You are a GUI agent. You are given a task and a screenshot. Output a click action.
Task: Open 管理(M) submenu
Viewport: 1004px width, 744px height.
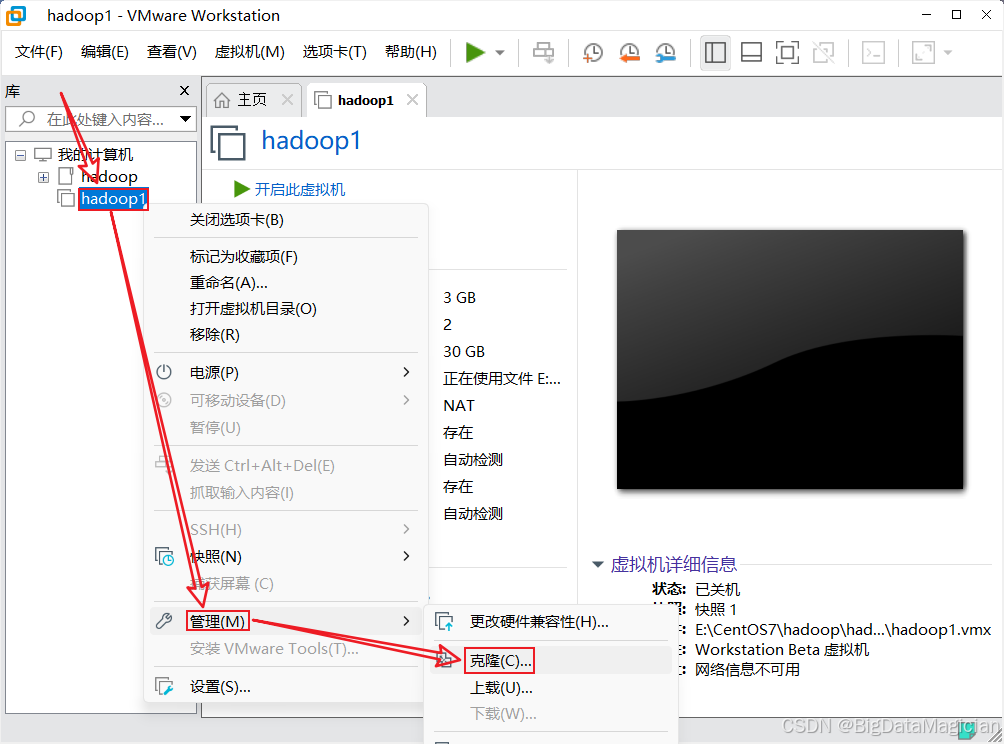(286, 621)
